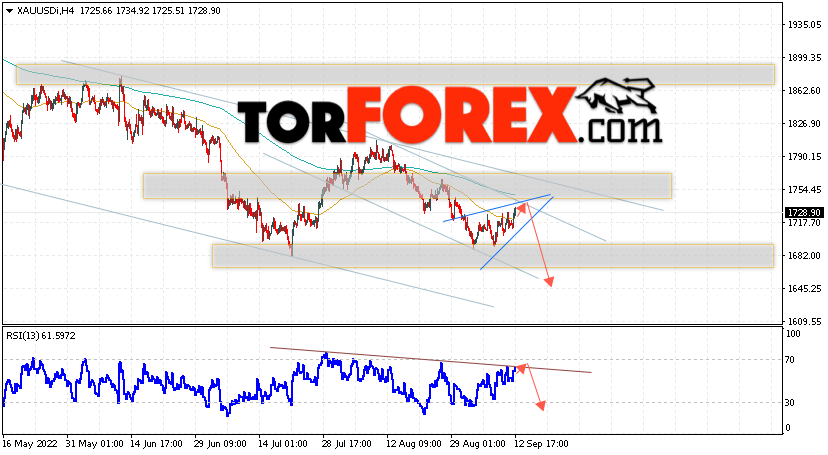
Task: Select the 1899.35 price axis label
Action: click(x=804, y=58)
